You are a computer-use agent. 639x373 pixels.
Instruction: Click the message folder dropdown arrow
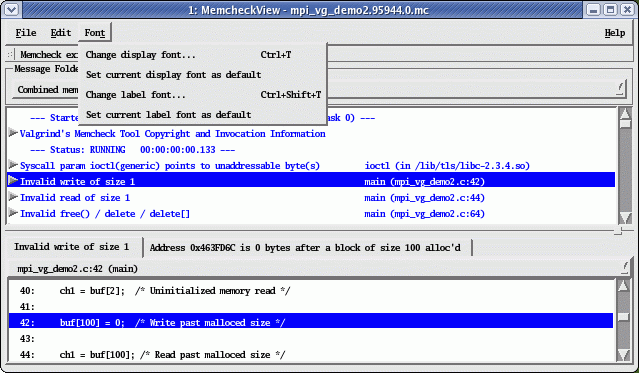click(620, 88)
